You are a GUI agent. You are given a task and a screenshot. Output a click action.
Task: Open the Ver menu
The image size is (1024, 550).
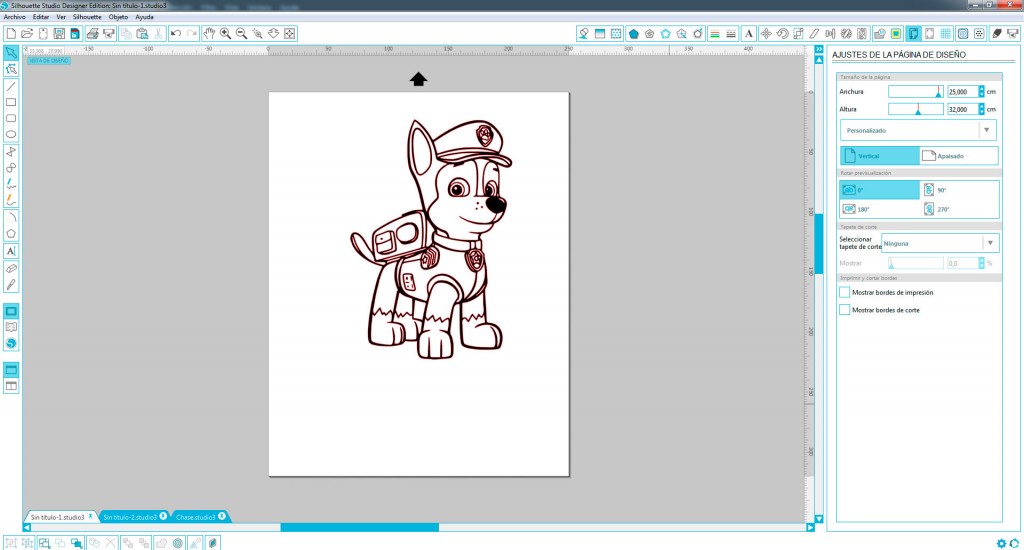point(61,17)
